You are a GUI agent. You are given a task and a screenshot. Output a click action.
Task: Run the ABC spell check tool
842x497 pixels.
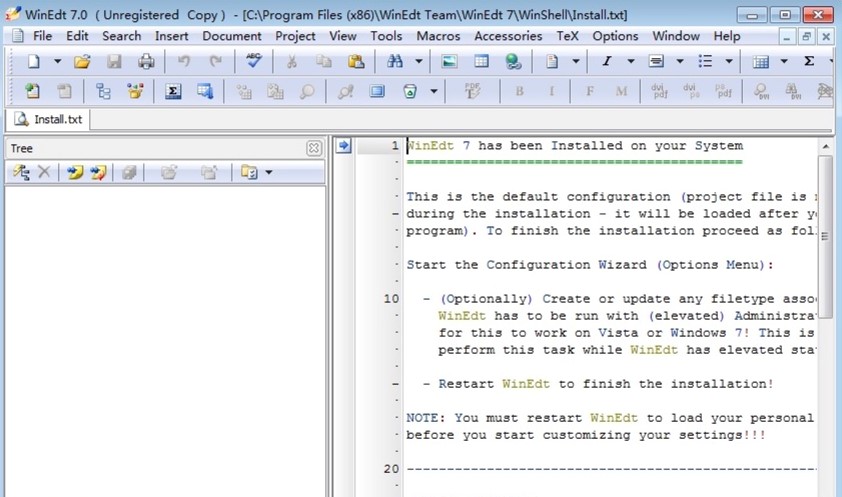pyautogui.click(x=253, y=62)
